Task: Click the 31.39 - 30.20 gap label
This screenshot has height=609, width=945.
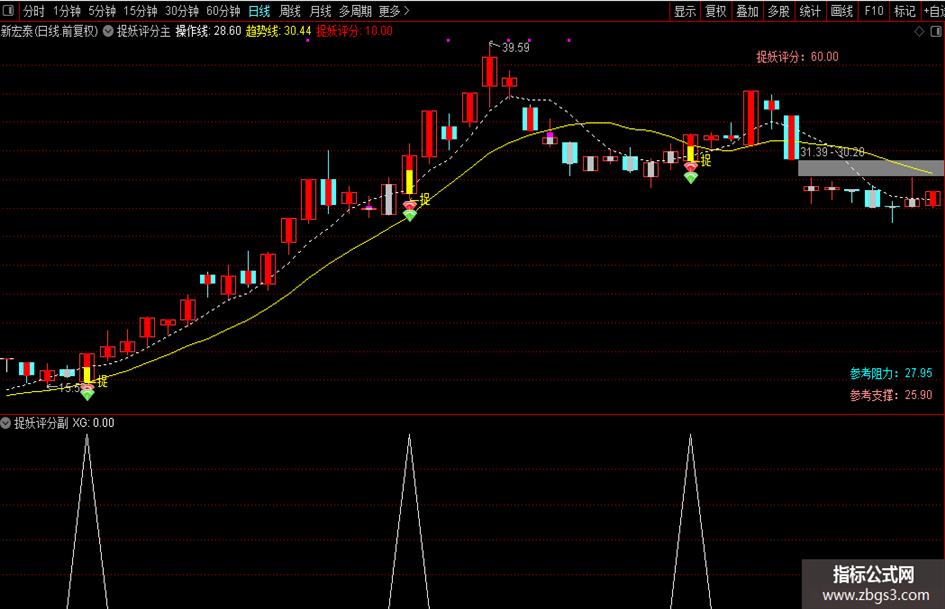Action: pos(832,152)
